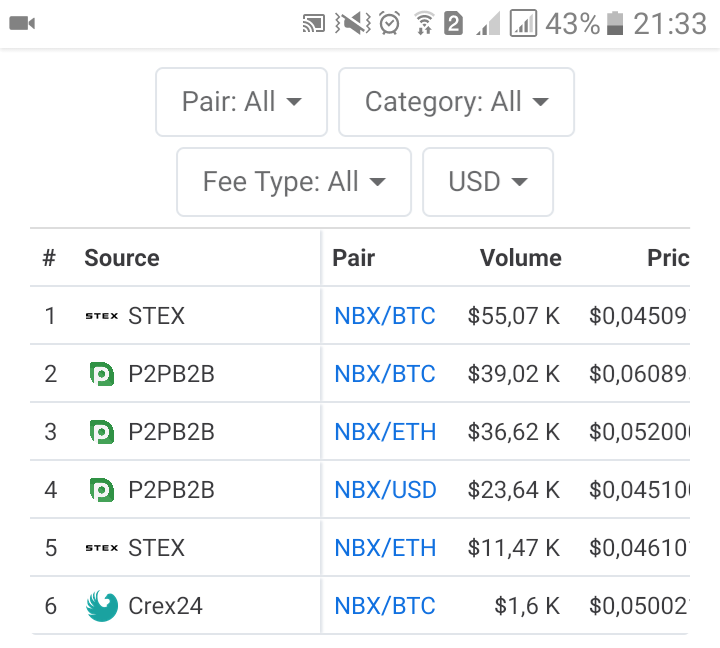Click the P2PB2B logo in row 2

(x=101, y=374)
